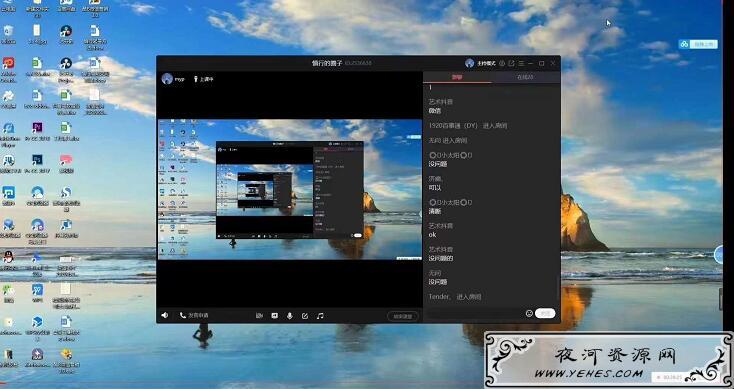Image resolution: width=734 pixels, height=389 pixels.
Task: Click the music note icon
Action: 320,316
